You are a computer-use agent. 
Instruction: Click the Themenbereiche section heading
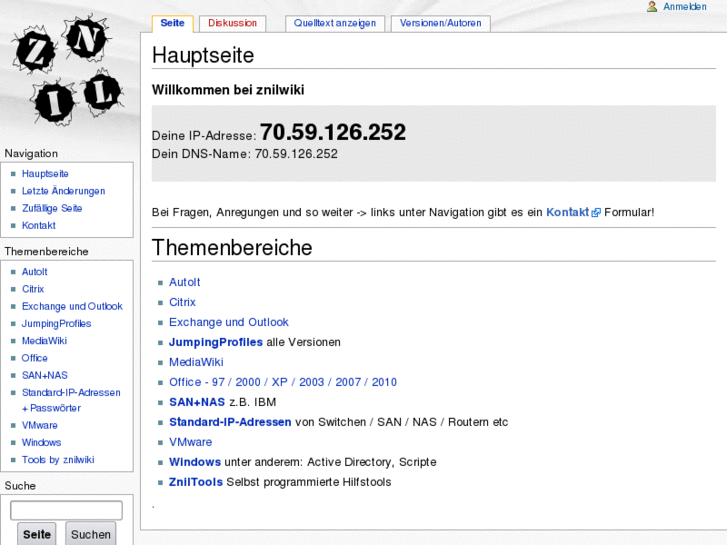coord(232,248)
